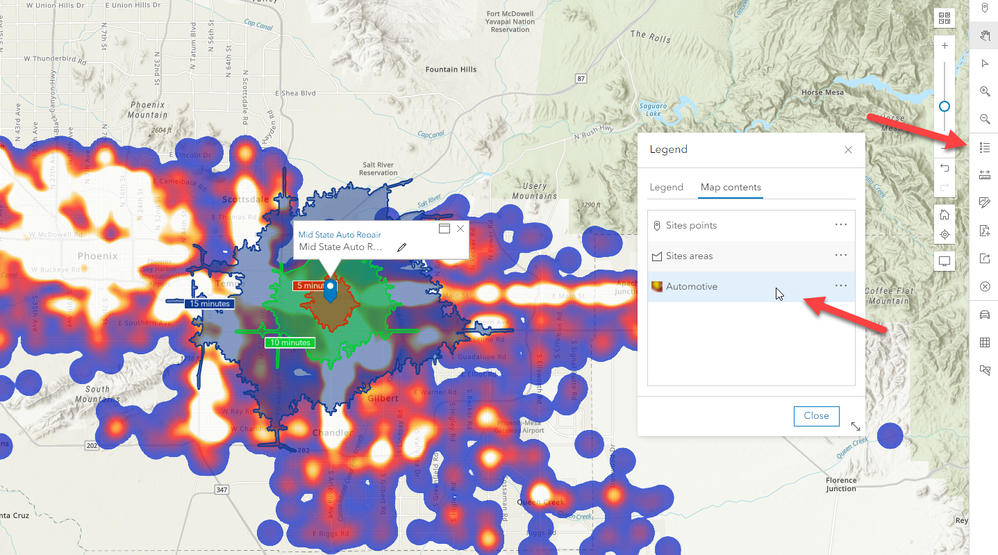This screenshot has height=555, width=998.
Task: Switch to the Map contents tab
Action: pyautogui.click(x=730, y=187)
